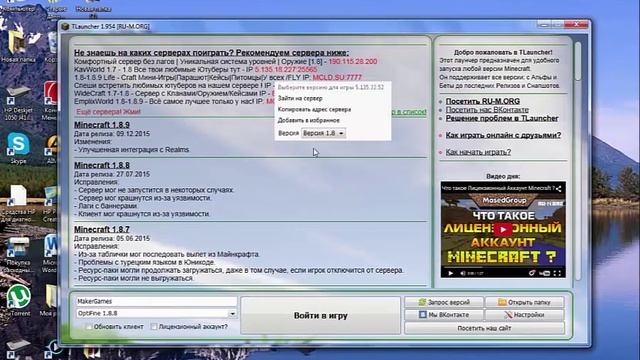Screen dimensions: 640x360
Task: Select 'Добавить в избранное' menu entry
Action: click(309, 120)
